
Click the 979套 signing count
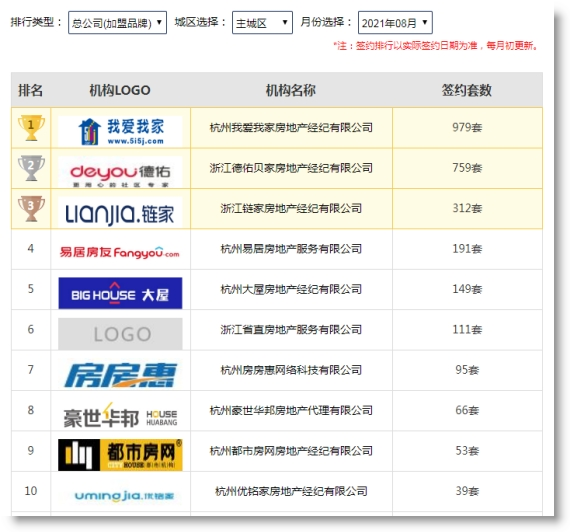(467, 128)
